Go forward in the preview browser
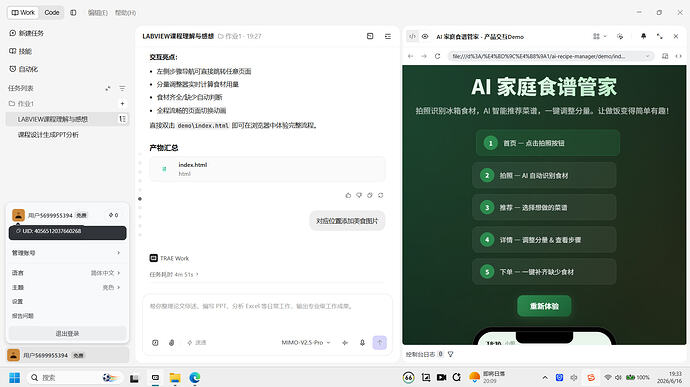The width and height of the screenshot is (690, 387). tap(424, 56)
